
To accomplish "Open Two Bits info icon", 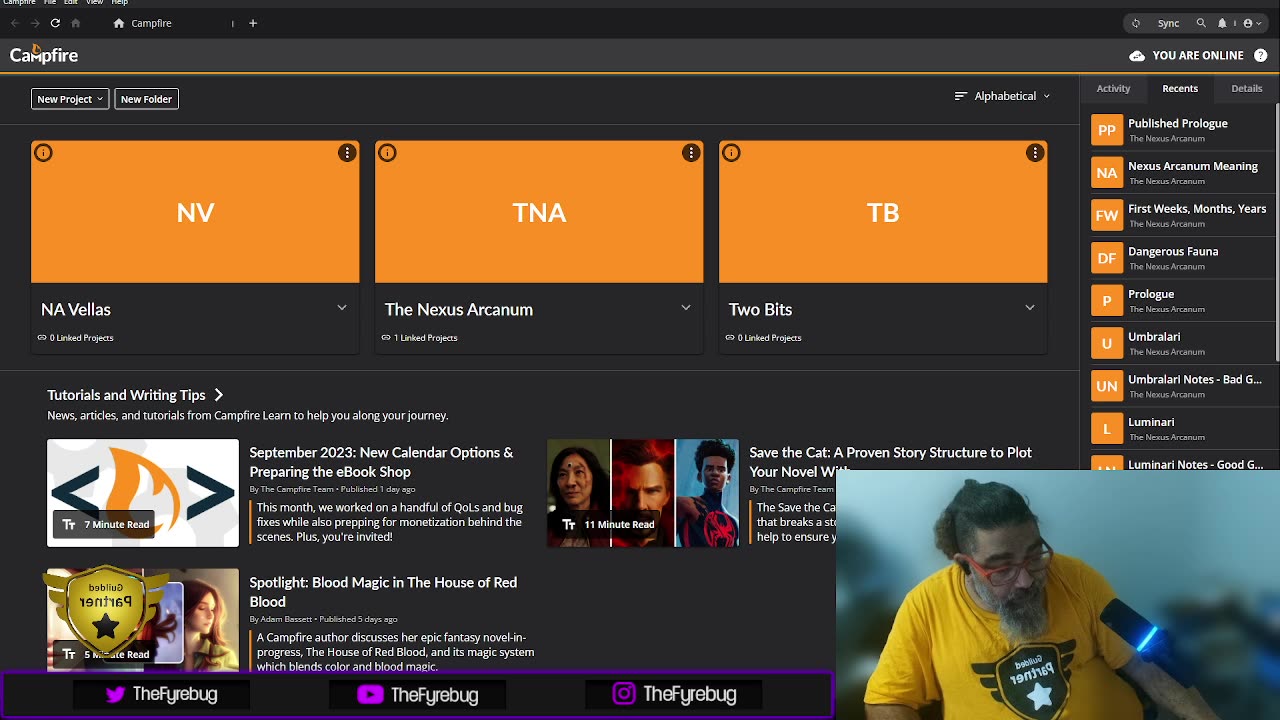I will 731,152.
